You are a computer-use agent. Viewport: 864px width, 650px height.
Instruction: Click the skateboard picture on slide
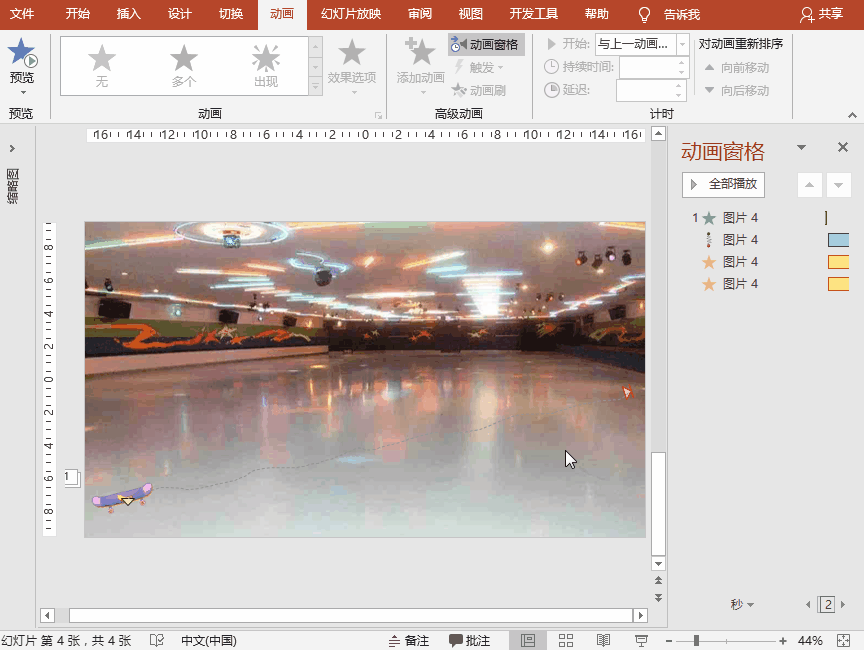click(122, 497)
